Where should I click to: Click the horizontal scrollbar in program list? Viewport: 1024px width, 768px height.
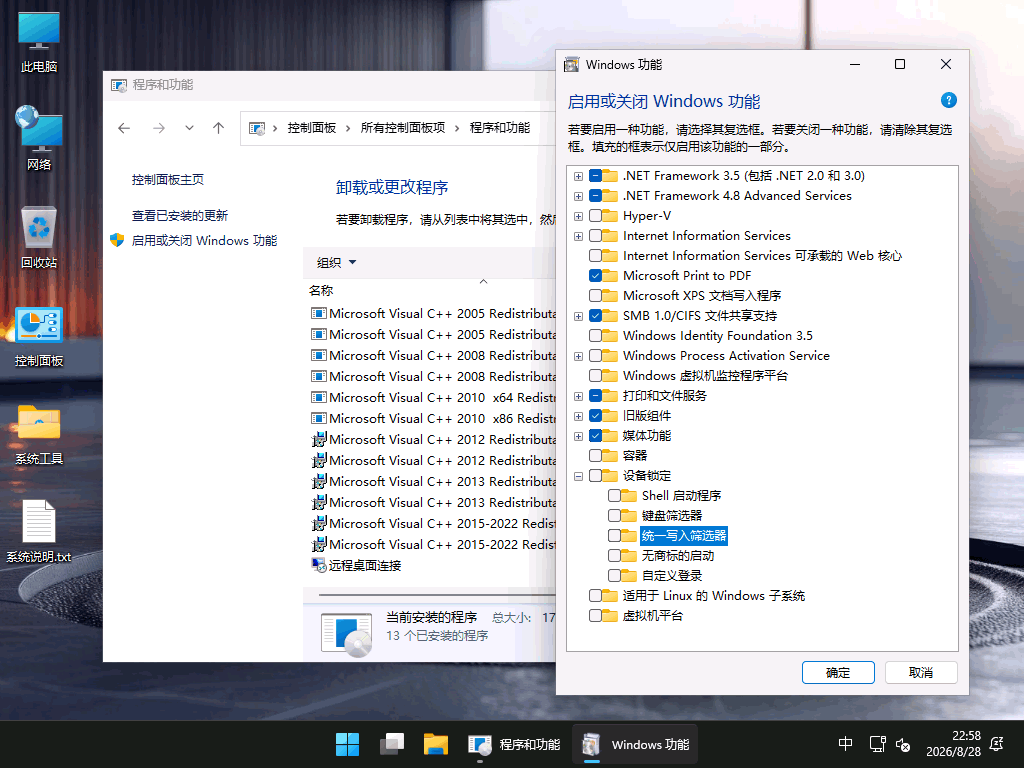click(436, 595)
